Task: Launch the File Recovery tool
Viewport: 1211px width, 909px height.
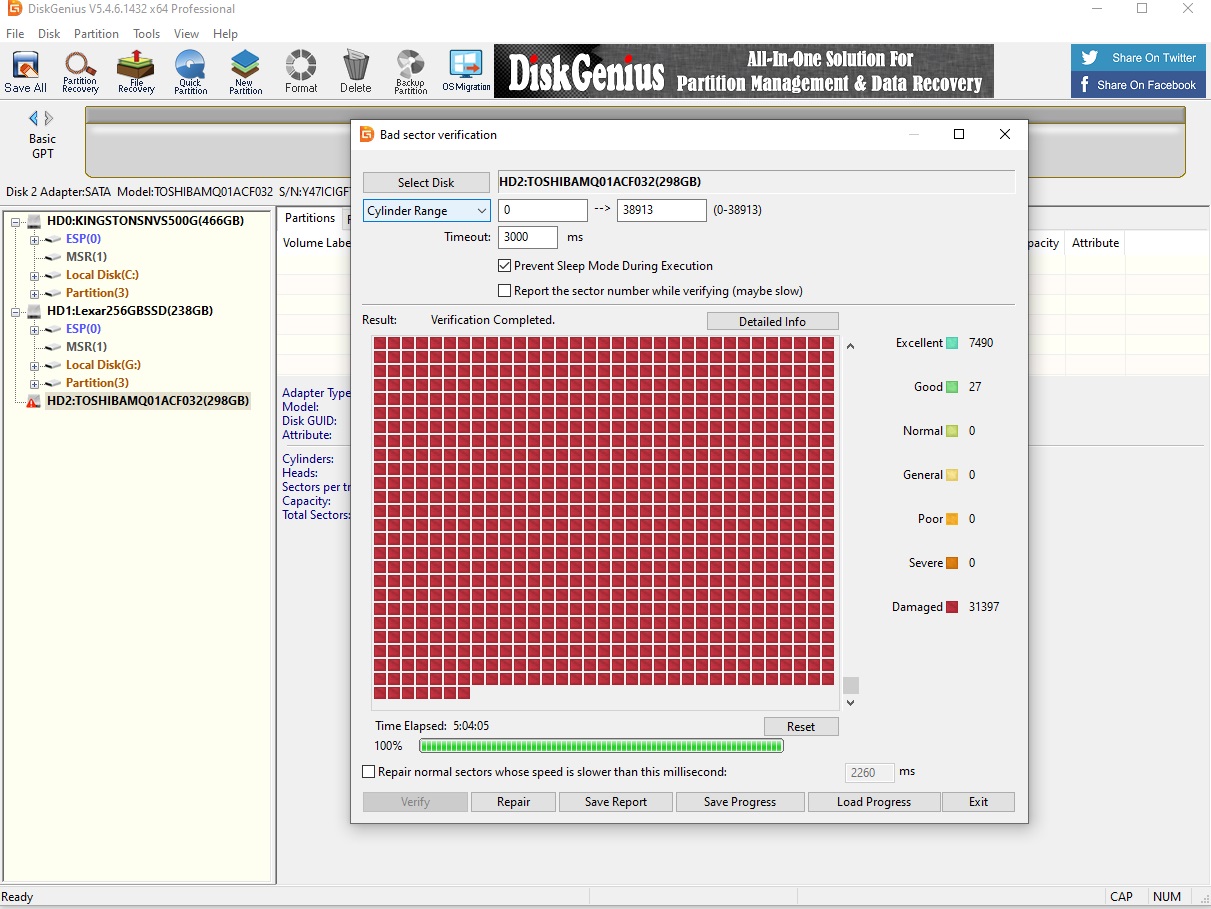Action: pyautogui.click(x=136, y=72)
